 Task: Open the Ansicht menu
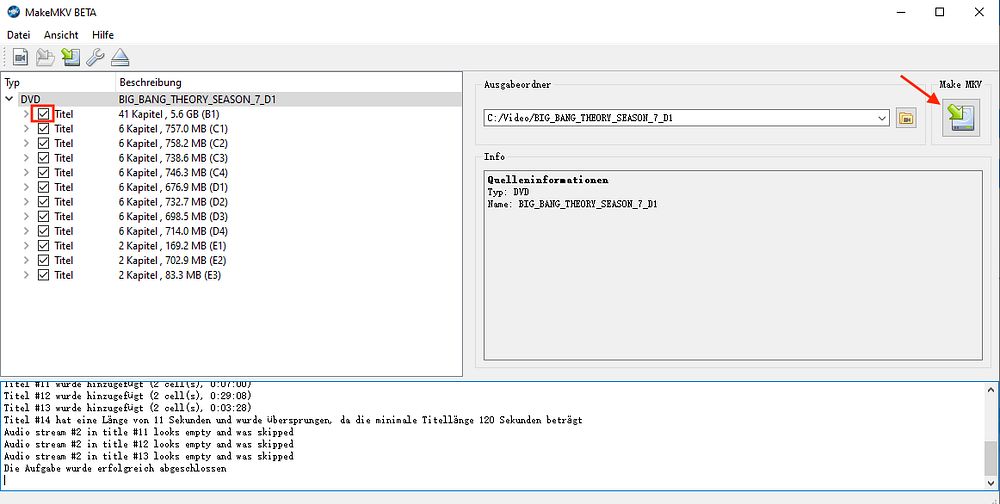tap(61, 35)
